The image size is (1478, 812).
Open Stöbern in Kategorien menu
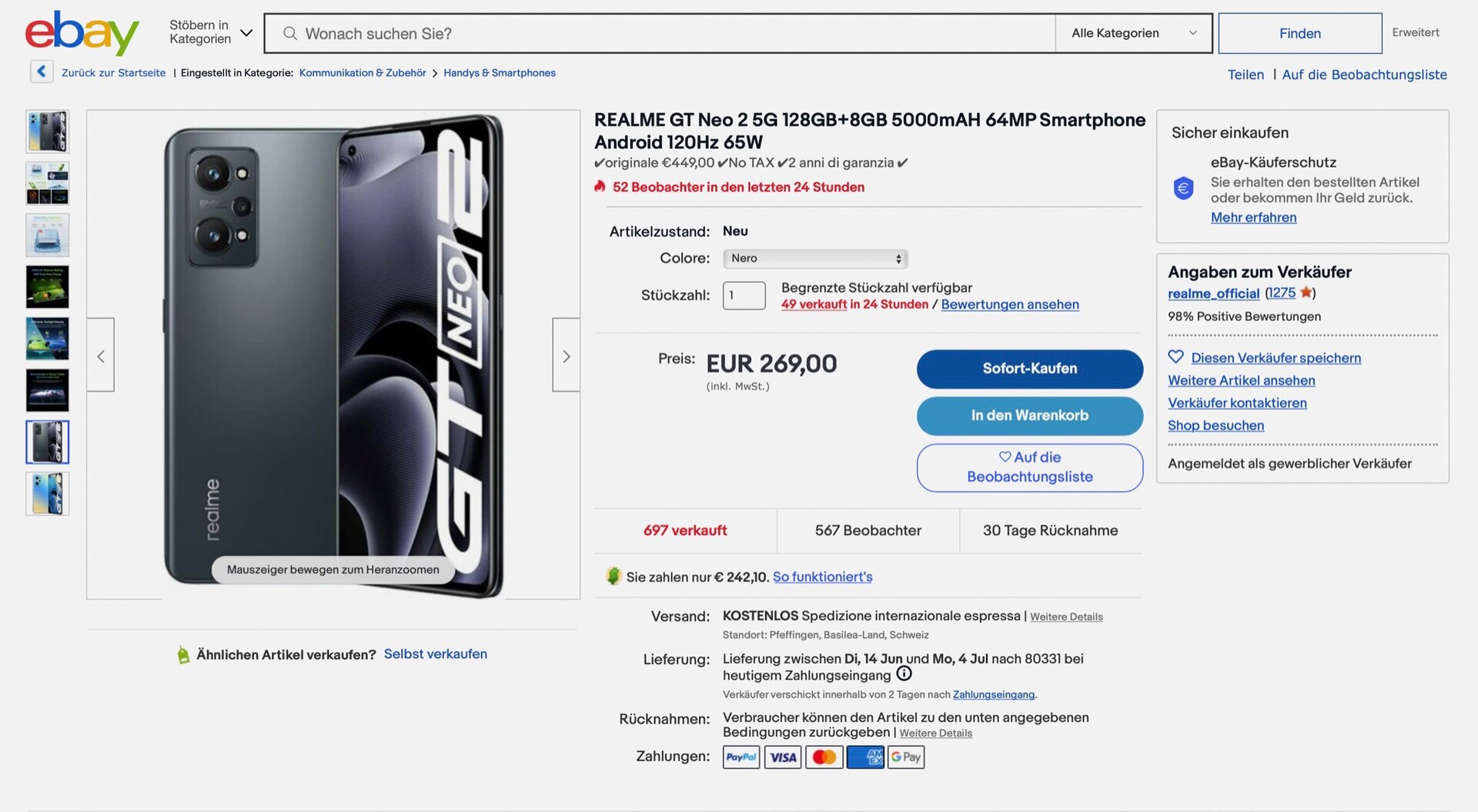[210, 32]
